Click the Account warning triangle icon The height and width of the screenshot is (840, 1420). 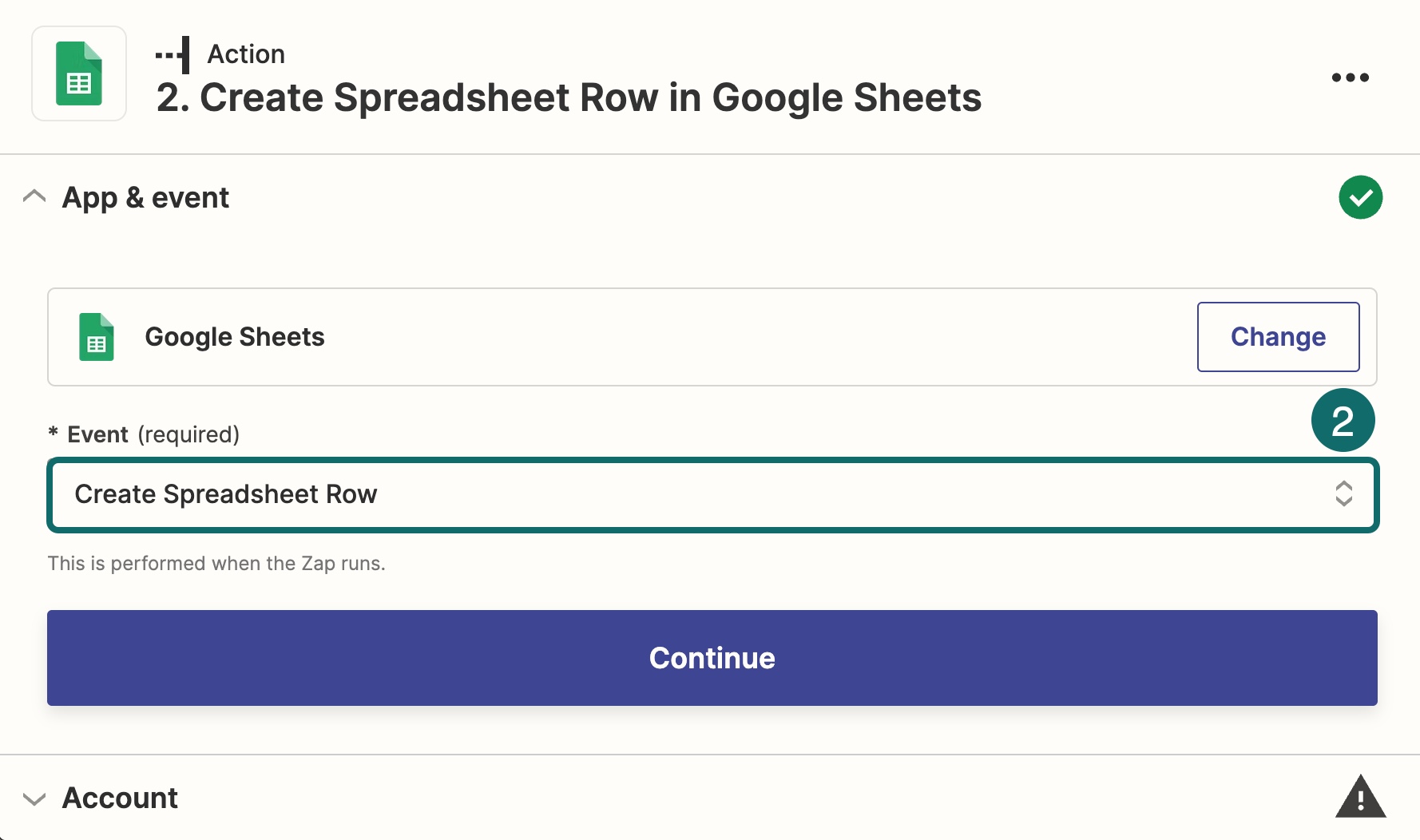click(1360, 797)
